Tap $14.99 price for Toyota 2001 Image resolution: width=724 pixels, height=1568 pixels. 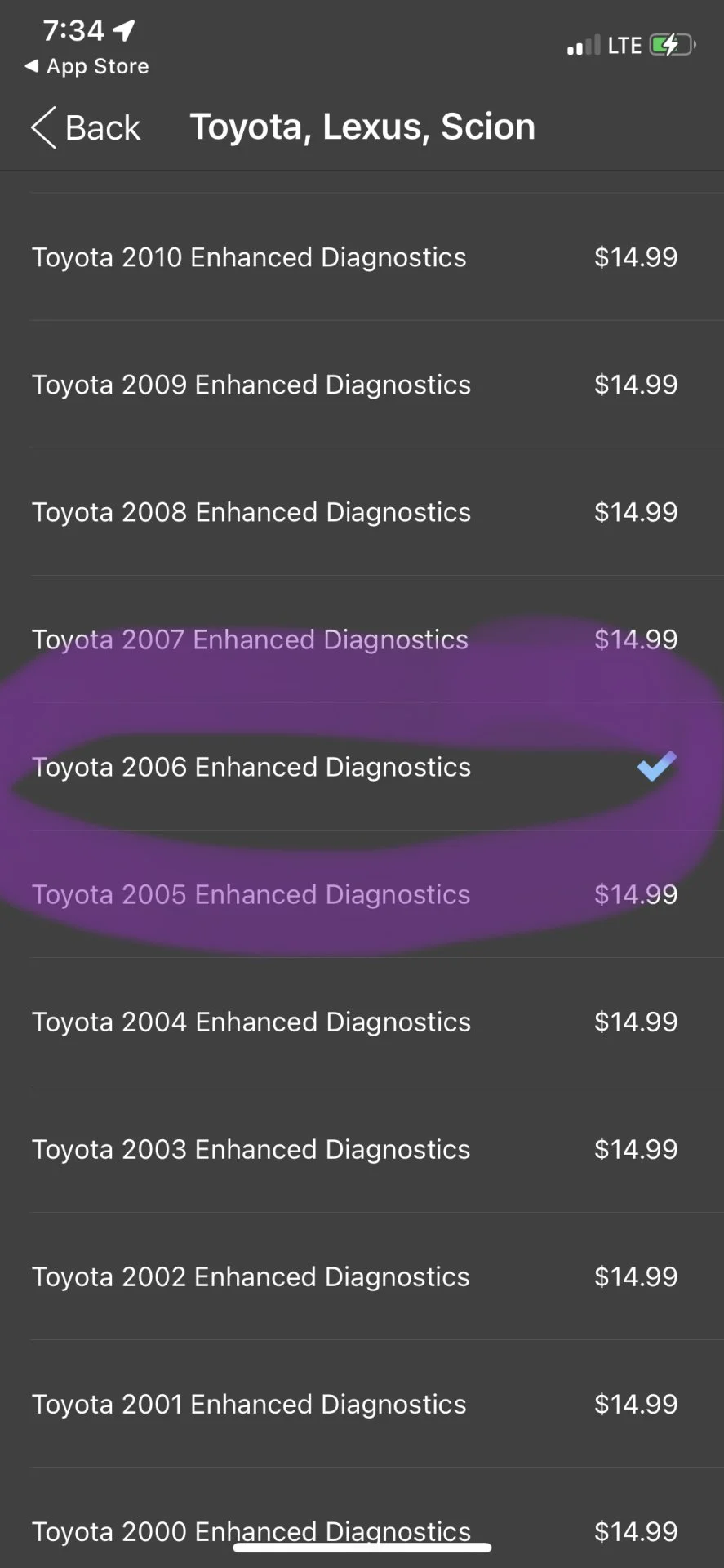tap(636, 1404)
